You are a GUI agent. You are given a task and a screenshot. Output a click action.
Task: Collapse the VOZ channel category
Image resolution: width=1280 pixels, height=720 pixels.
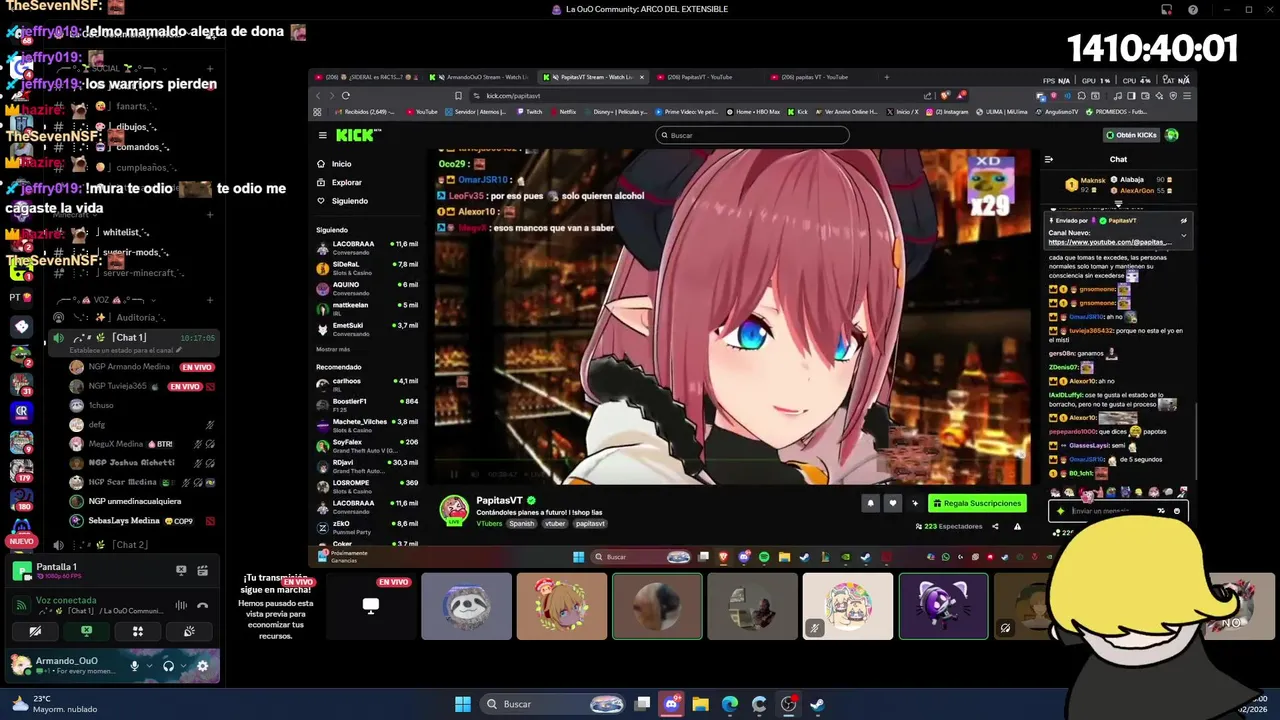105,299
